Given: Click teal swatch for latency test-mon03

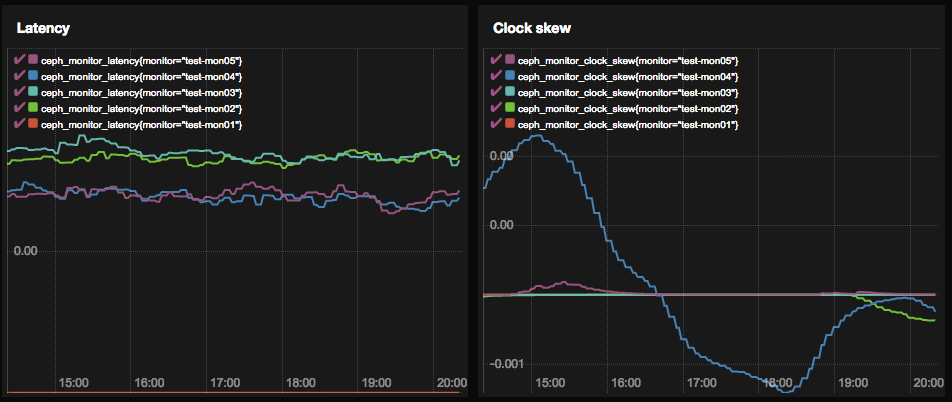Looking at the screenshot, I should tap(33, 92).
